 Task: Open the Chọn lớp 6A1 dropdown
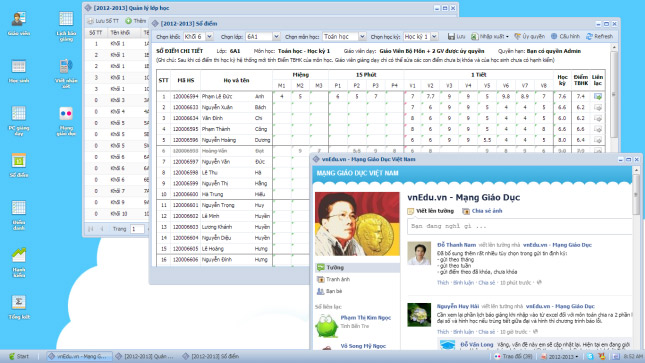(x=276, y=37)
